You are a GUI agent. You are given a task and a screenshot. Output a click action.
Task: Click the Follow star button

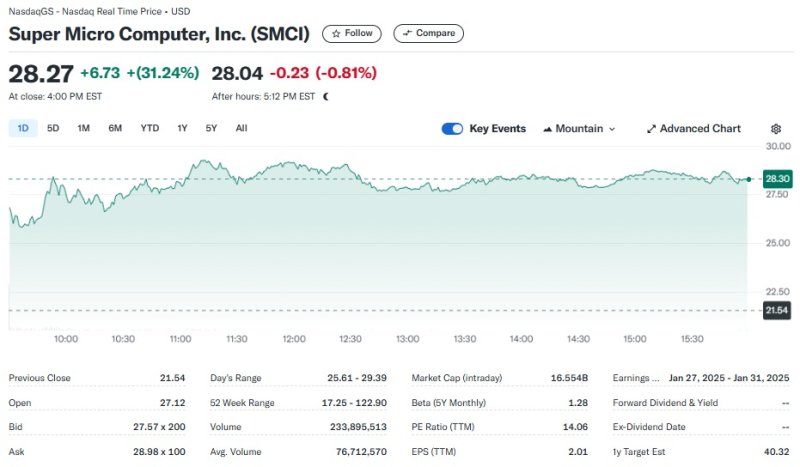click(351, 33)
